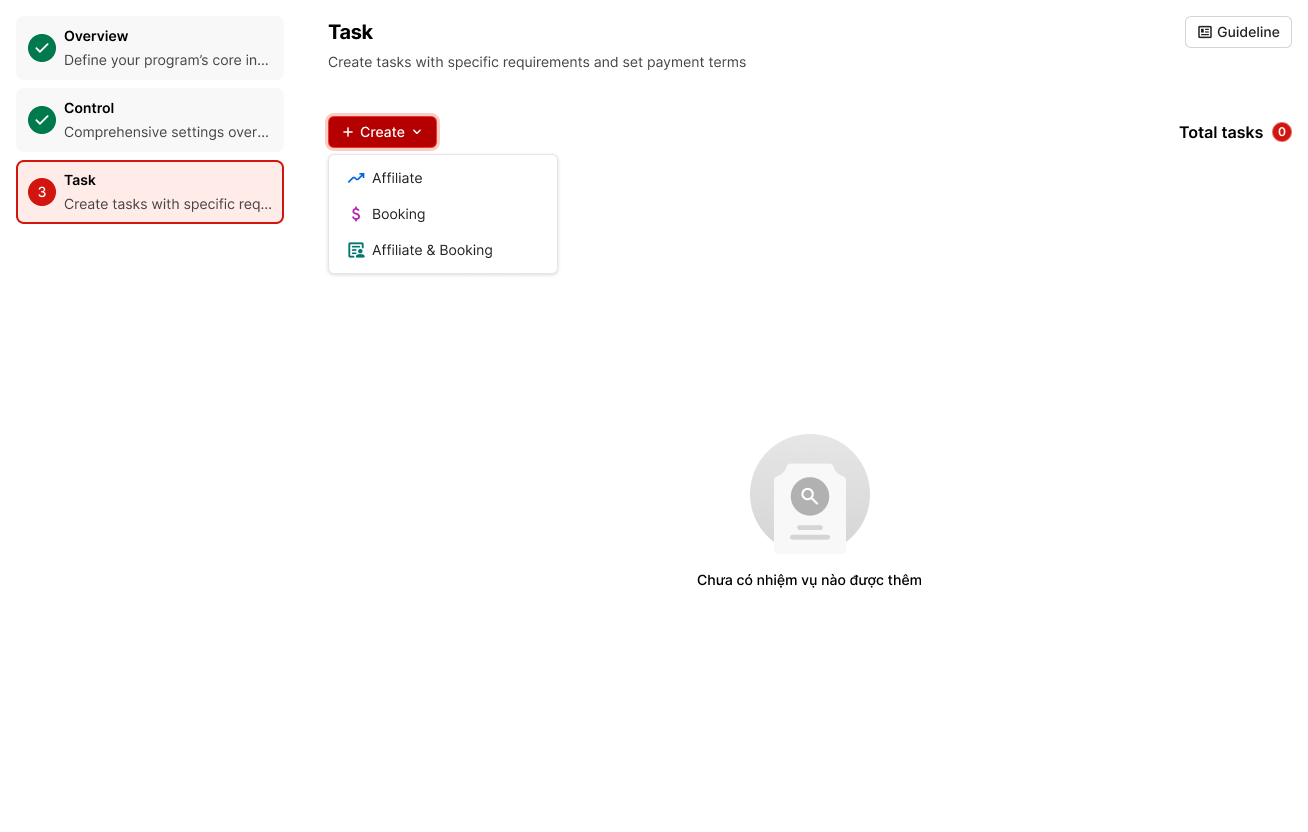
Task: Click the green checkmark icon beside Control
Action: 42,120
